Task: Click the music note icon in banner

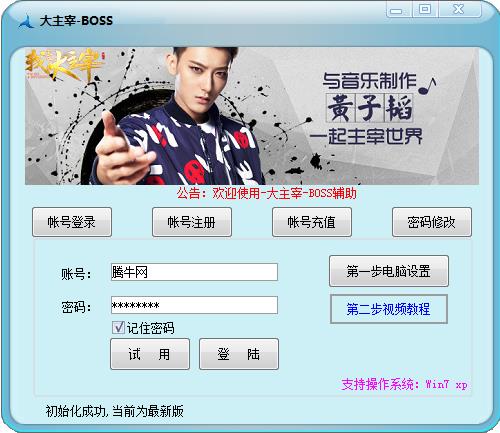Action: point(427,85)
